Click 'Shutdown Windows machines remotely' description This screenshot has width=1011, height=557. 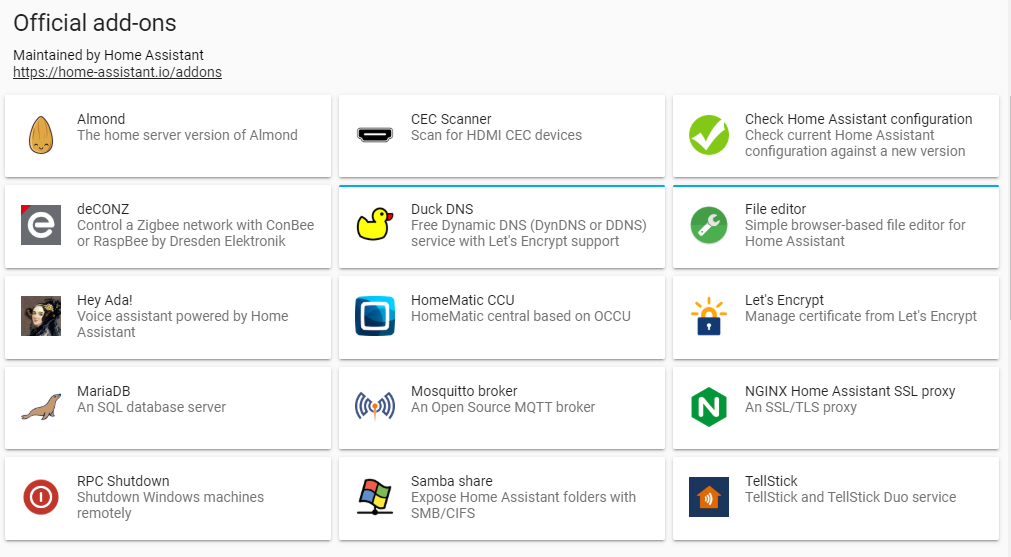[170, 505]
